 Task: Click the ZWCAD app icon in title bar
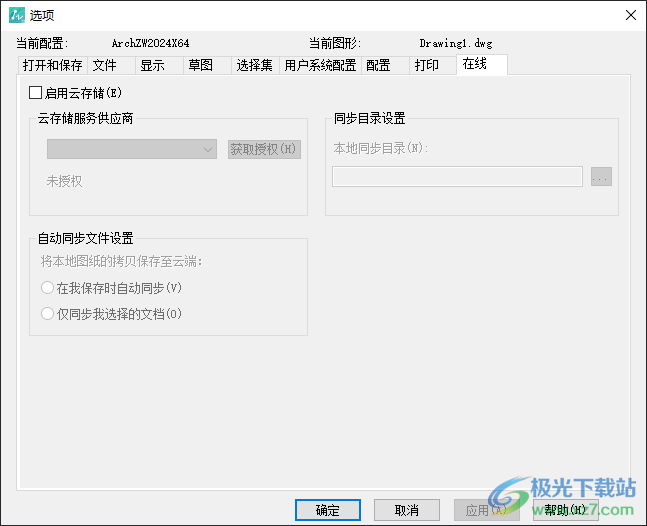pos(17,15)
